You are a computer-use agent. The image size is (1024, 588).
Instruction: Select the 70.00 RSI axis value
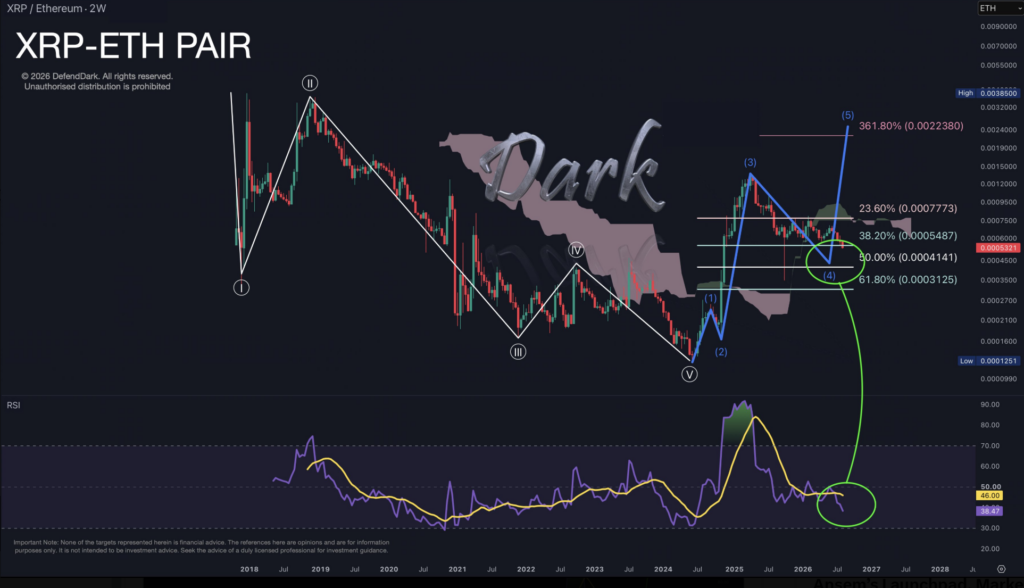[x=990, y=446]
